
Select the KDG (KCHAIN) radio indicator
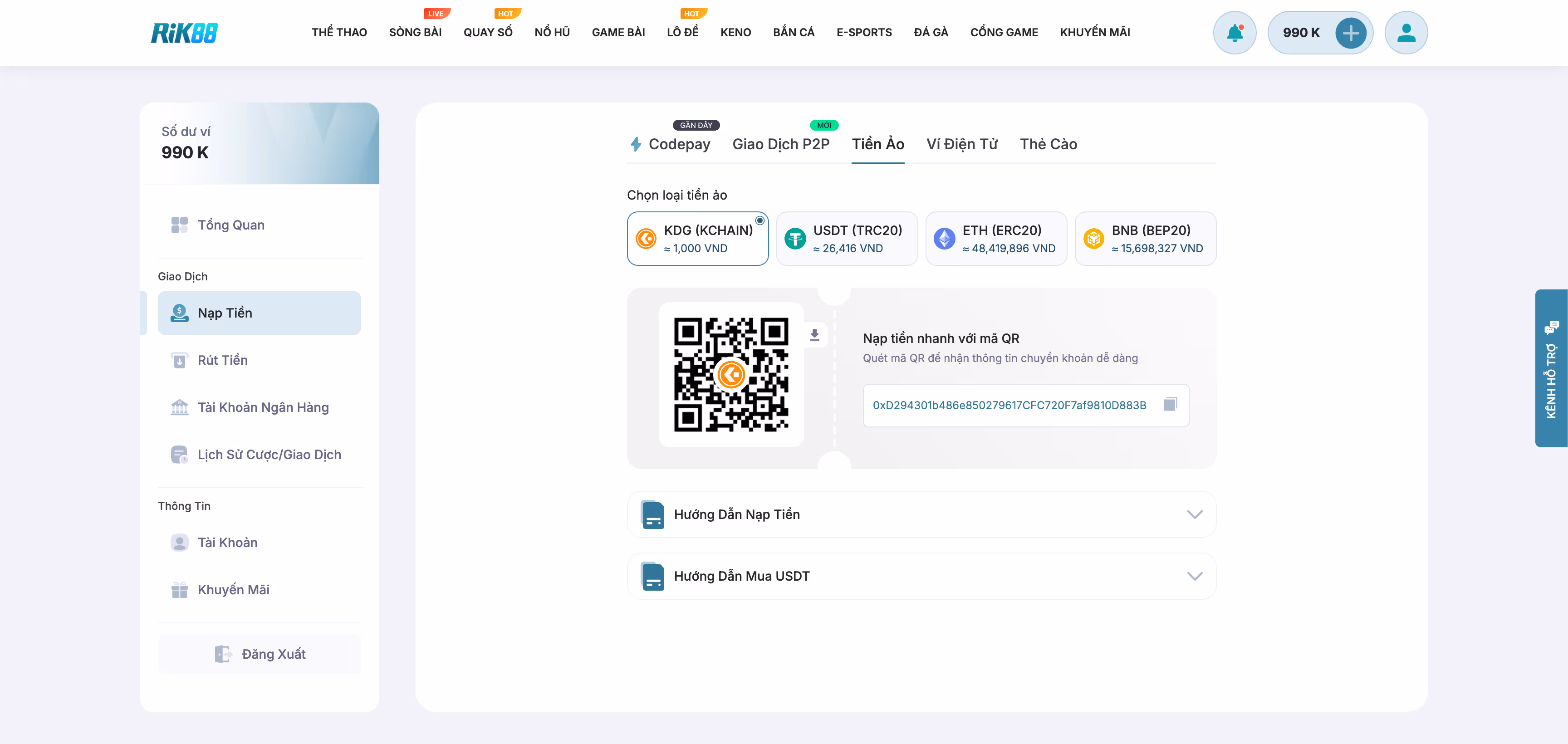click(x=759, y=220)
